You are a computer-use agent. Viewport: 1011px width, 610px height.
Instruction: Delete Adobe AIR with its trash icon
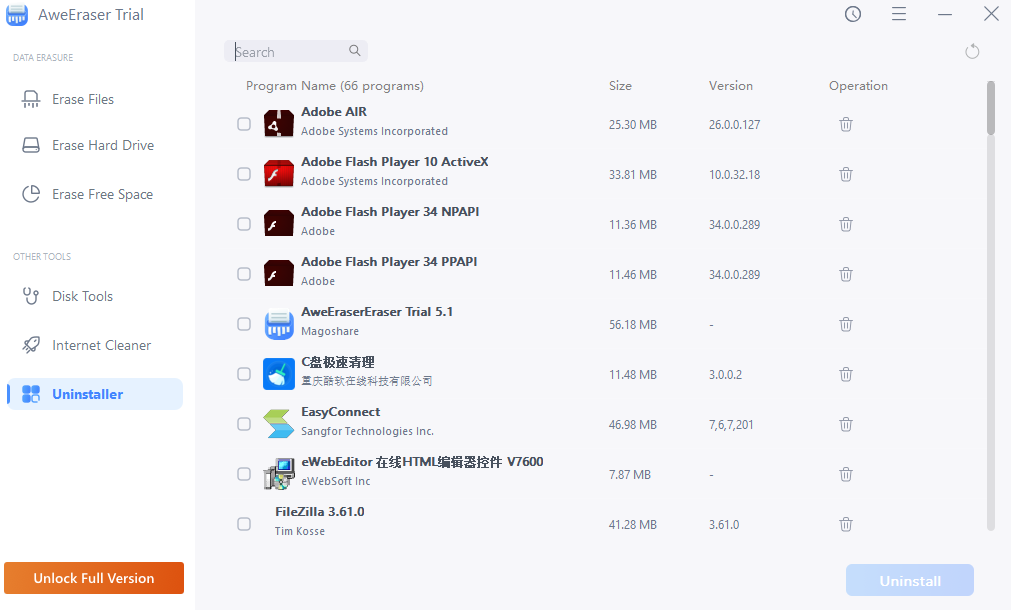pos(846,124)
